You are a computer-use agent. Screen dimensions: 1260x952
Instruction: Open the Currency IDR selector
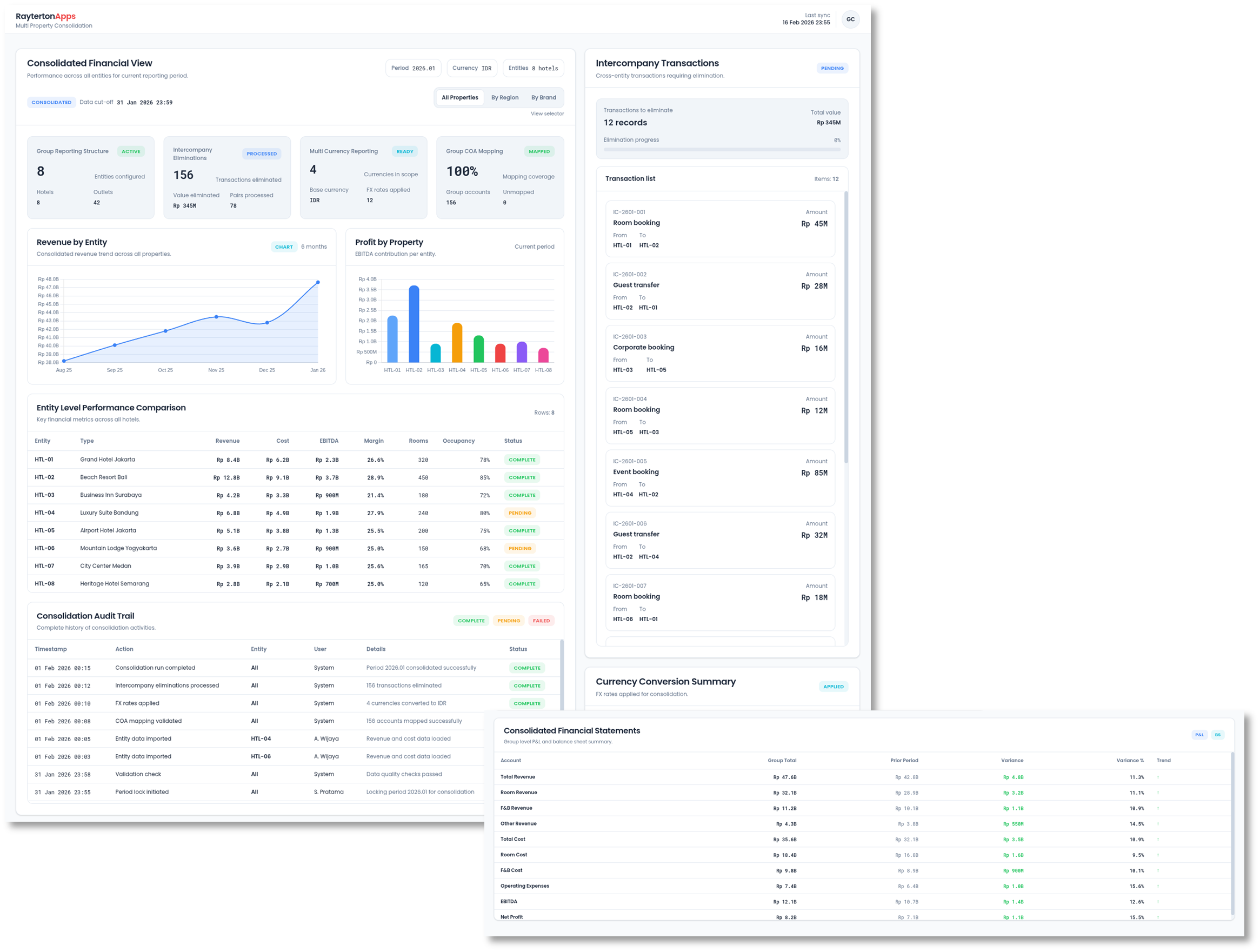click(472, 68)
